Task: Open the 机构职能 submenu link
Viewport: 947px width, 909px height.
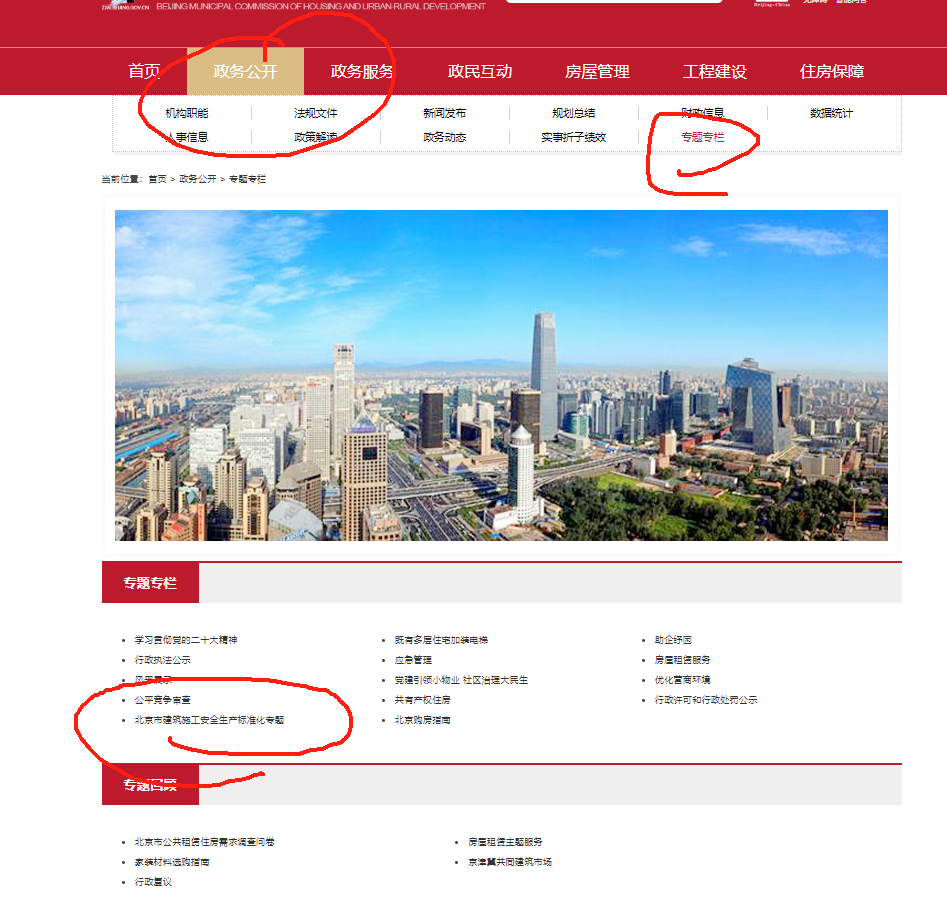Action: (x=187, y=113)
